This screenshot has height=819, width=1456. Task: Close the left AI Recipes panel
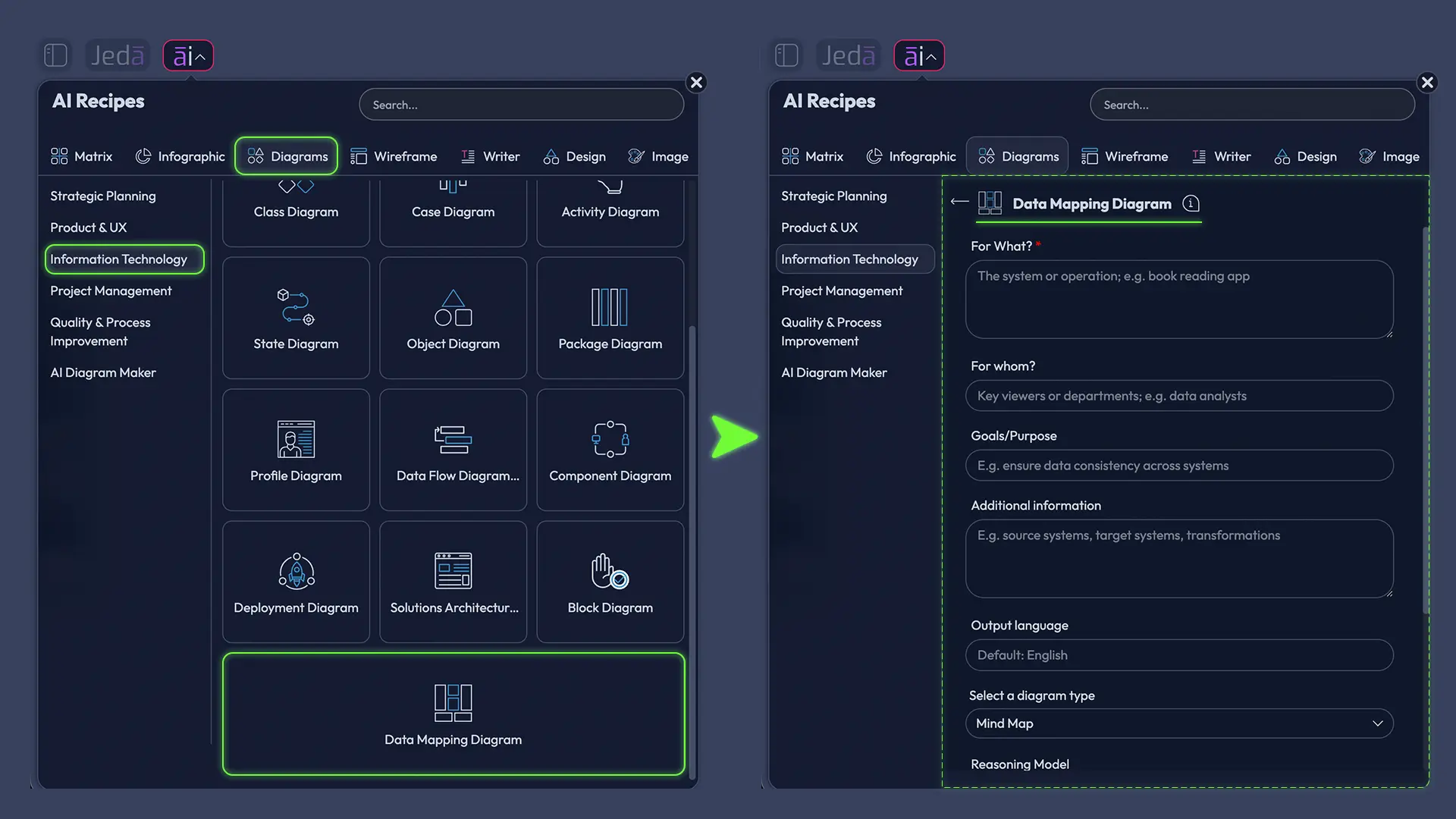pos(697,82)
